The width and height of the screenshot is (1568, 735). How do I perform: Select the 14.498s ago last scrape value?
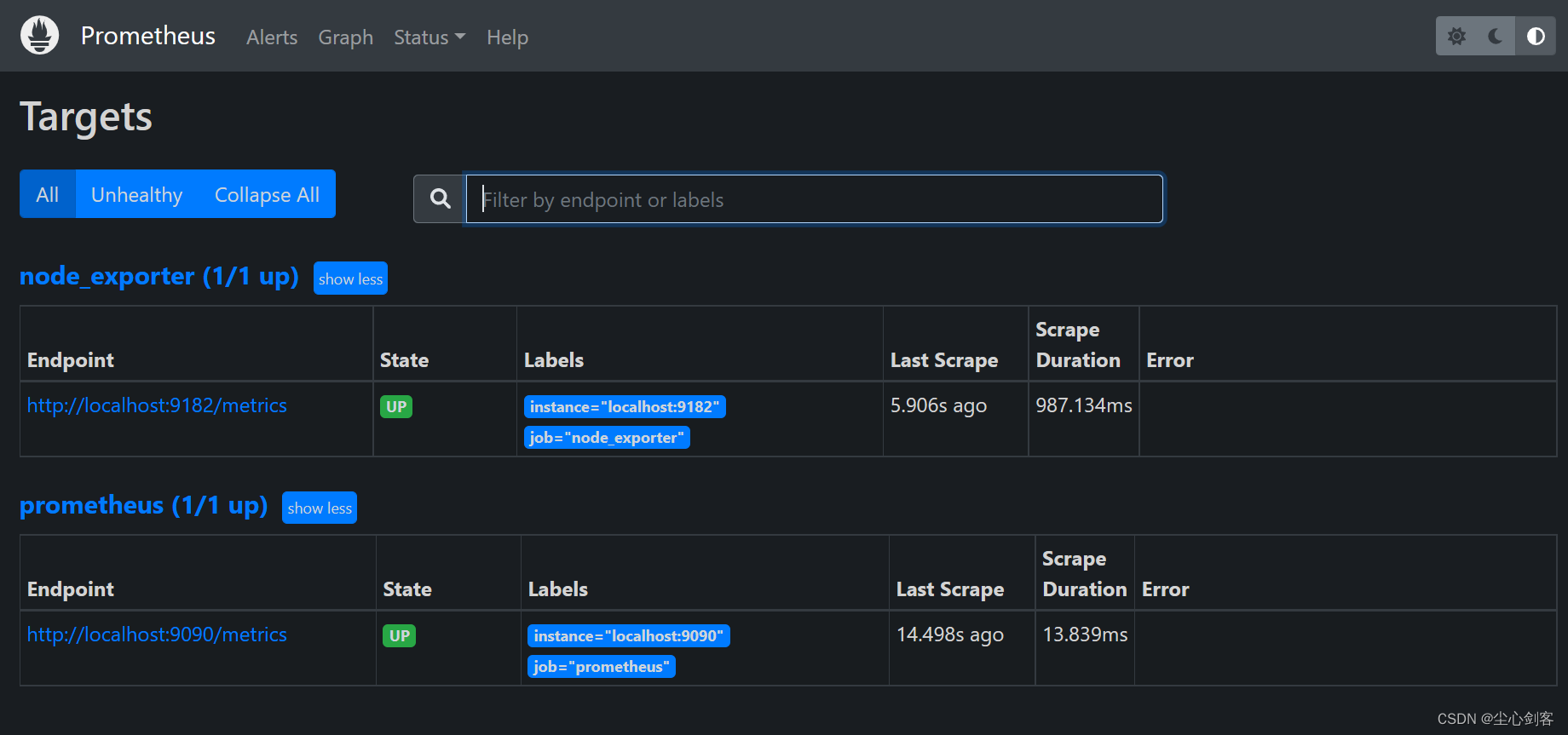tap(950, 635)
